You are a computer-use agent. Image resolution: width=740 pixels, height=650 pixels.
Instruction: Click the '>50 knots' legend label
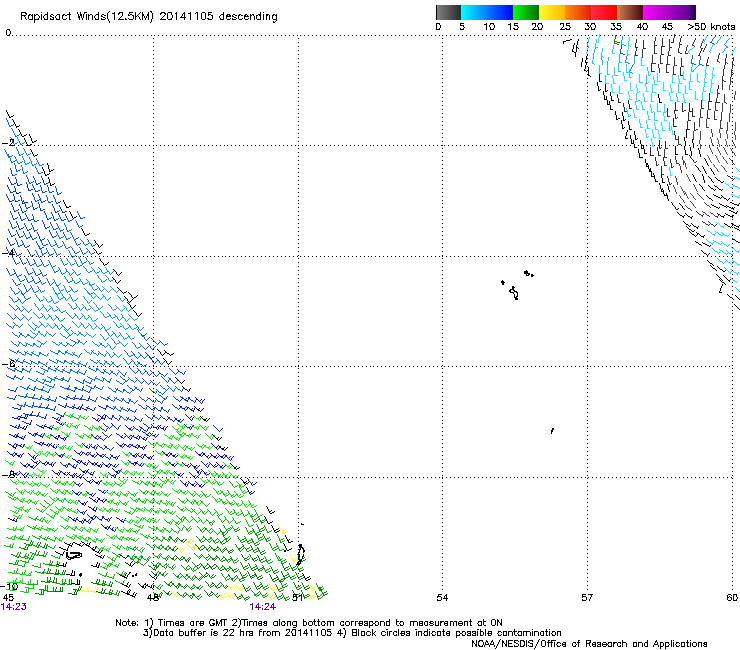(x=711, y=27)
